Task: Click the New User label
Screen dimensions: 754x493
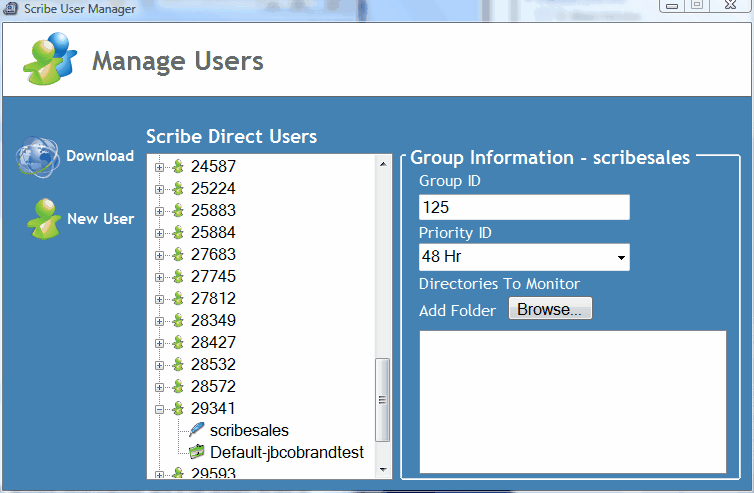Action: [101, 219]
